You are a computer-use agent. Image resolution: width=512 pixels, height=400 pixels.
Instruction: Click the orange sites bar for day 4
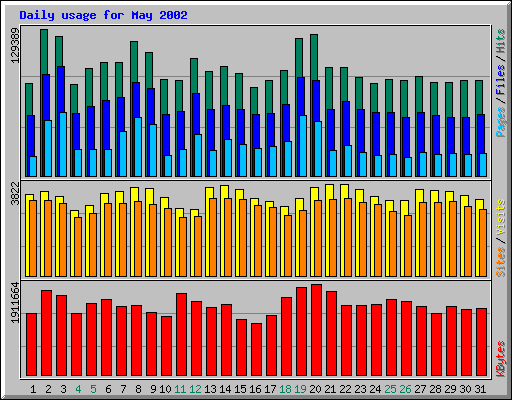78,247
